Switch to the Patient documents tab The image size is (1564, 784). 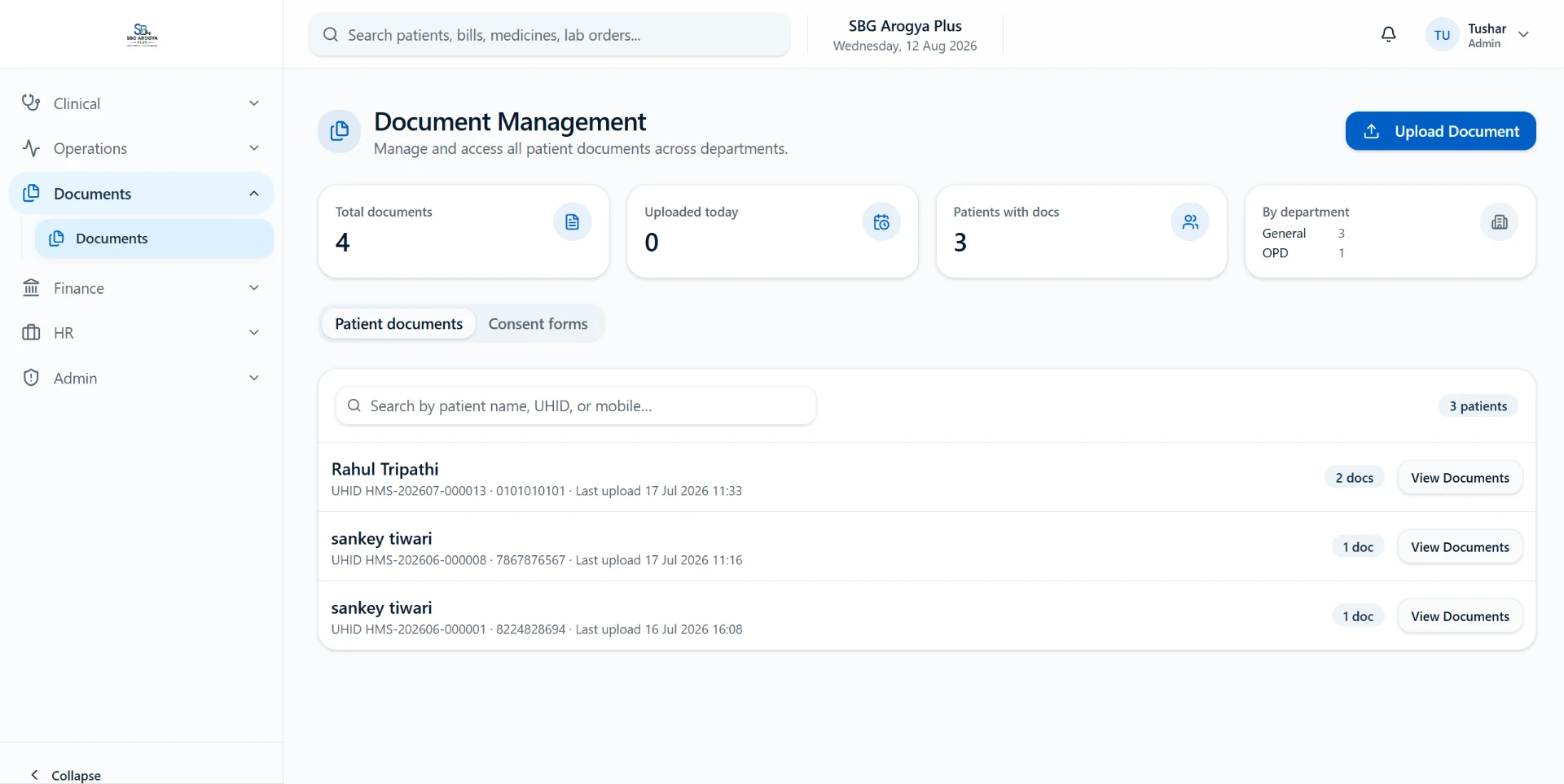click(398, 324)
